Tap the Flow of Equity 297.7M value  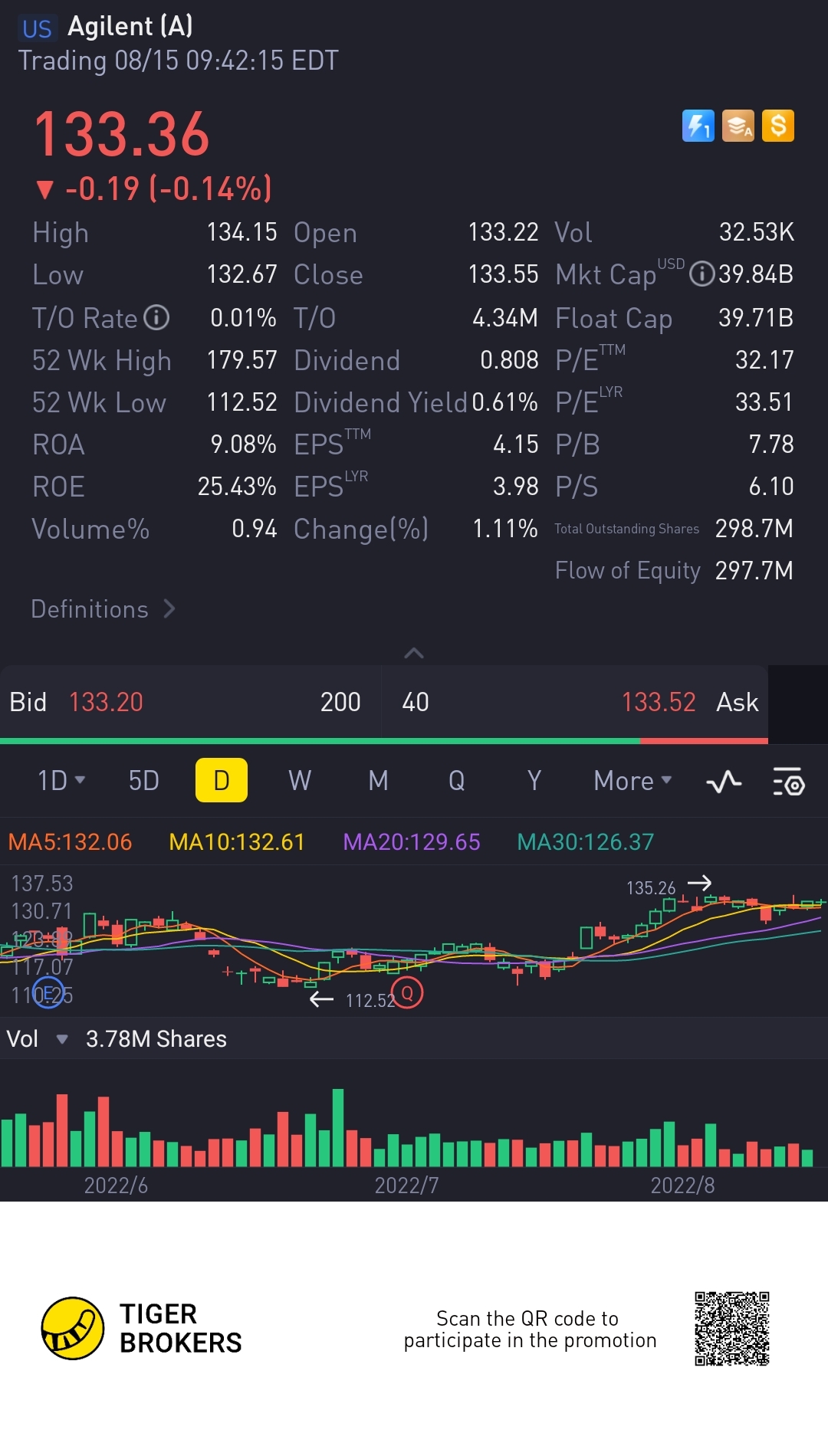pyautogui.click(x=754, y=570)
